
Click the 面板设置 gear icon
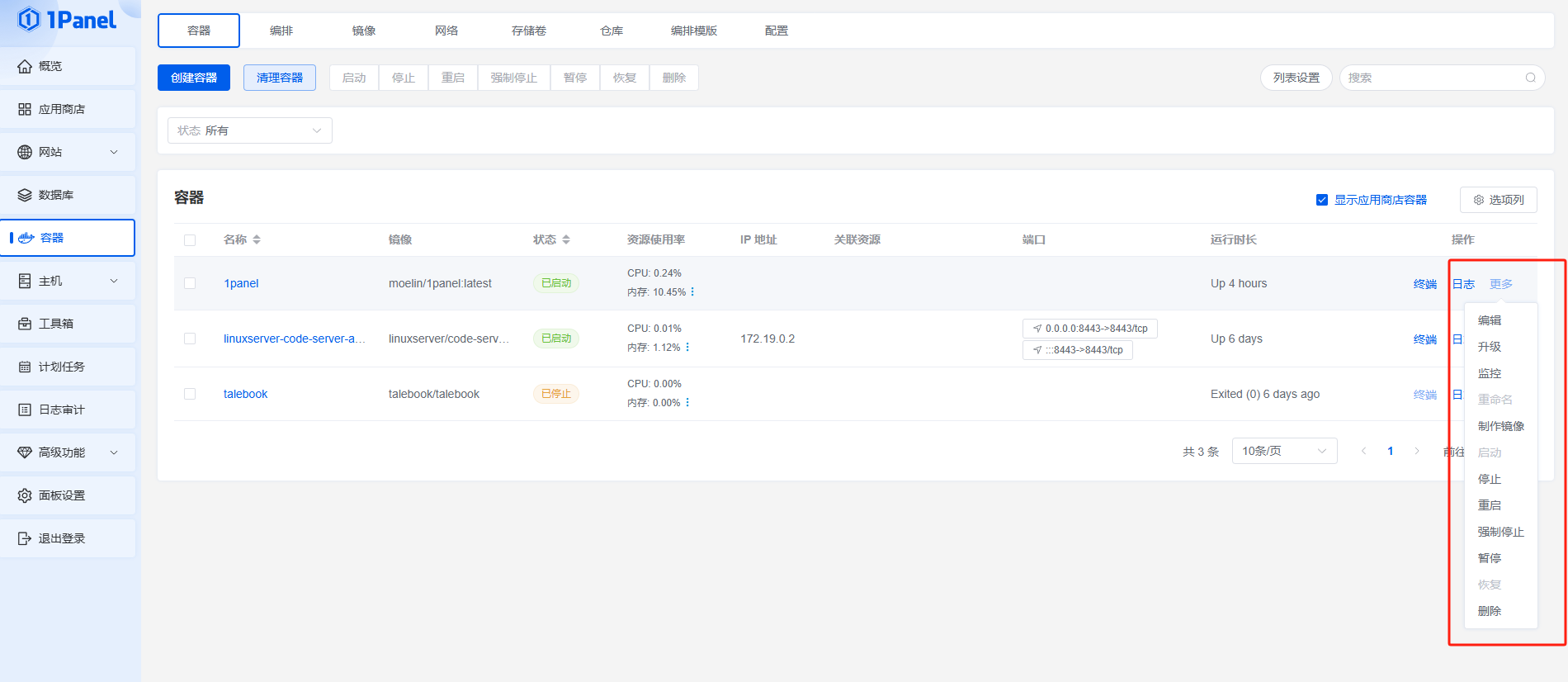click(x=25, y=495)
